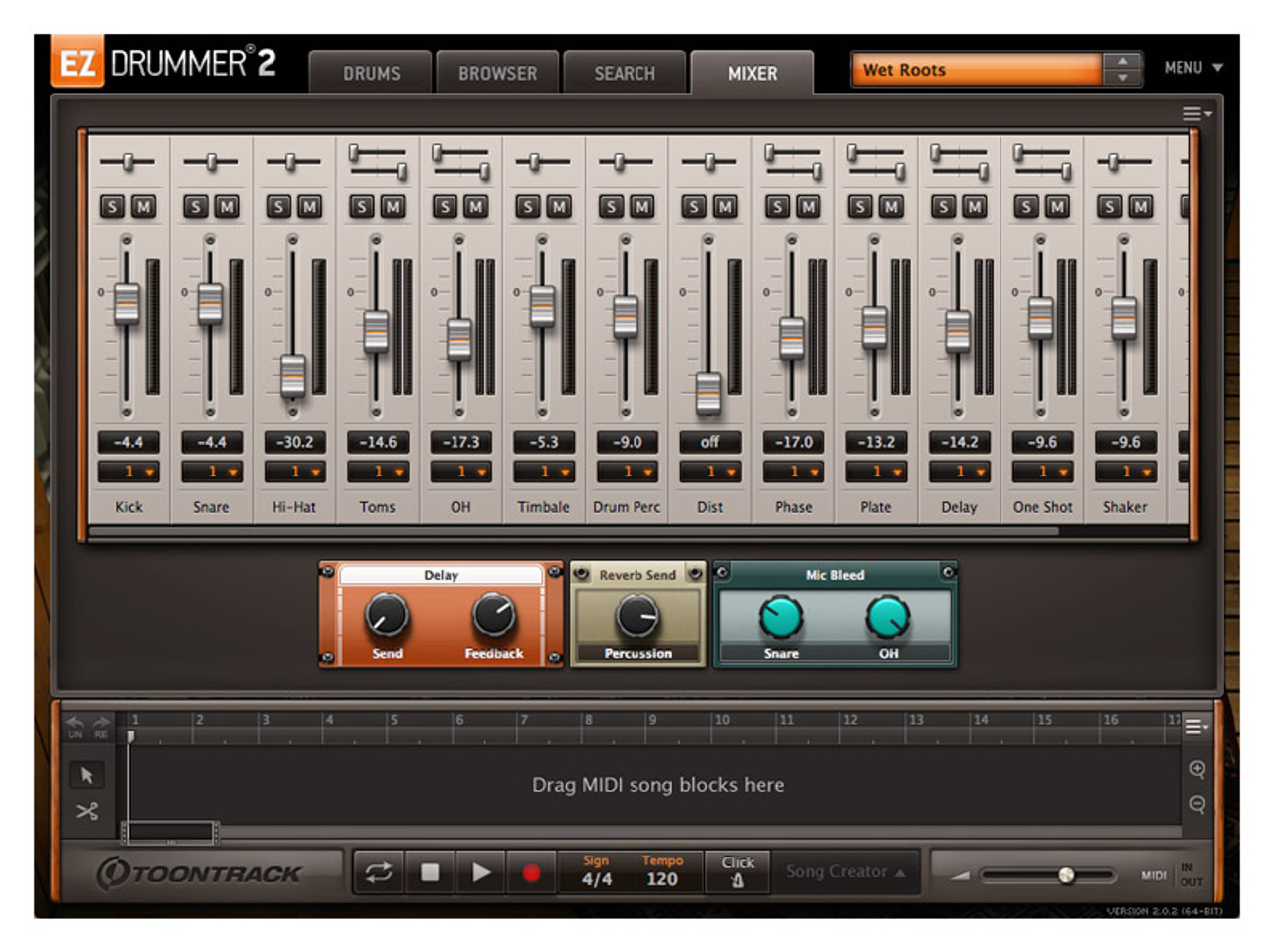Click the Delay effect title label
This screenshot has width=1273, height=952.
click(x=441, y=575)
